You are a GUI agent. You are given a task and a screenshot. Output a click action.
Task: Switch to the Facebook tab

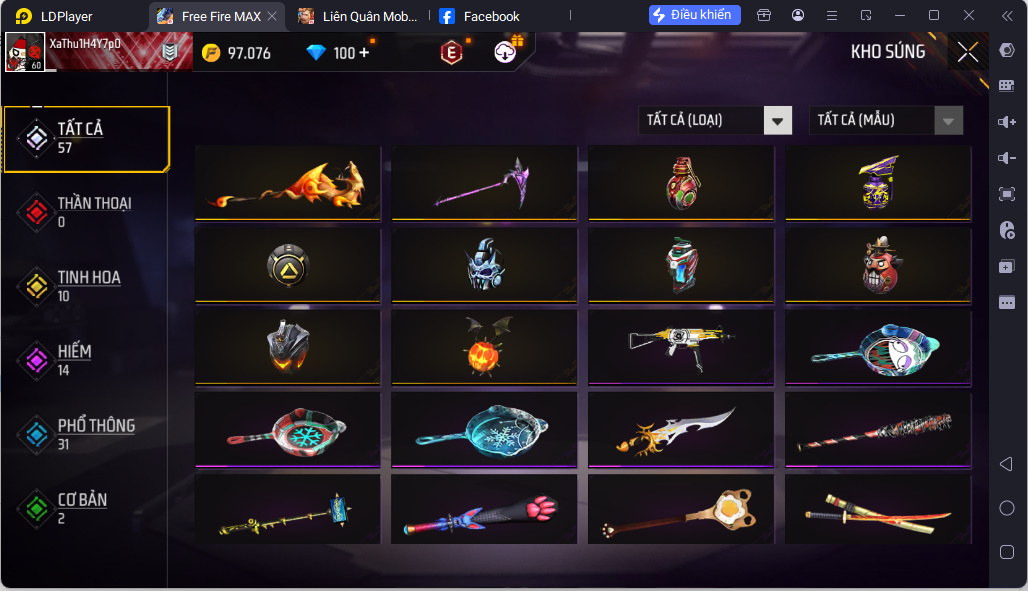(x=480, y=16)
